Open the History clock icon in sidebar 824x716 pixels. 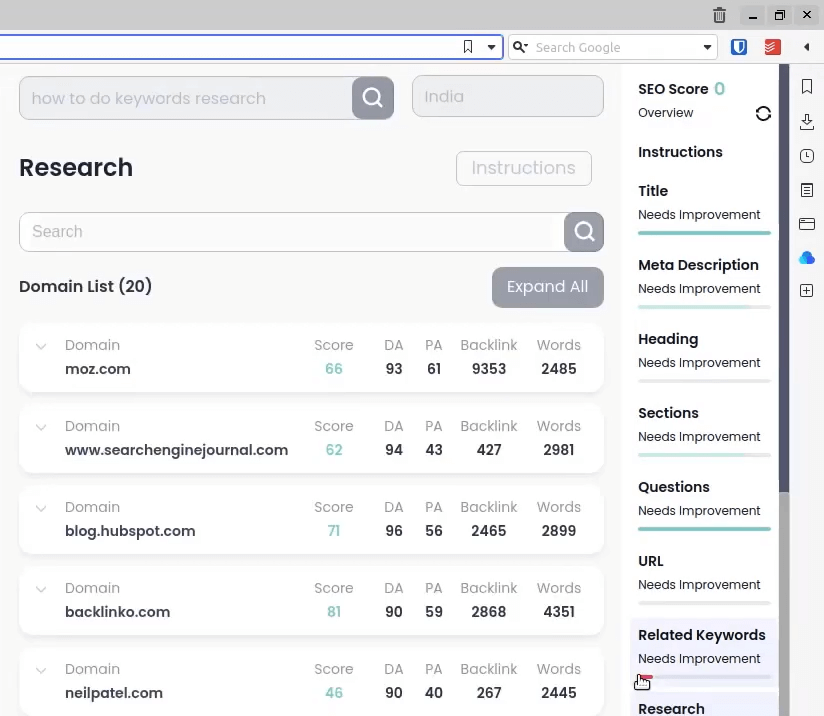tap(807, 156)
